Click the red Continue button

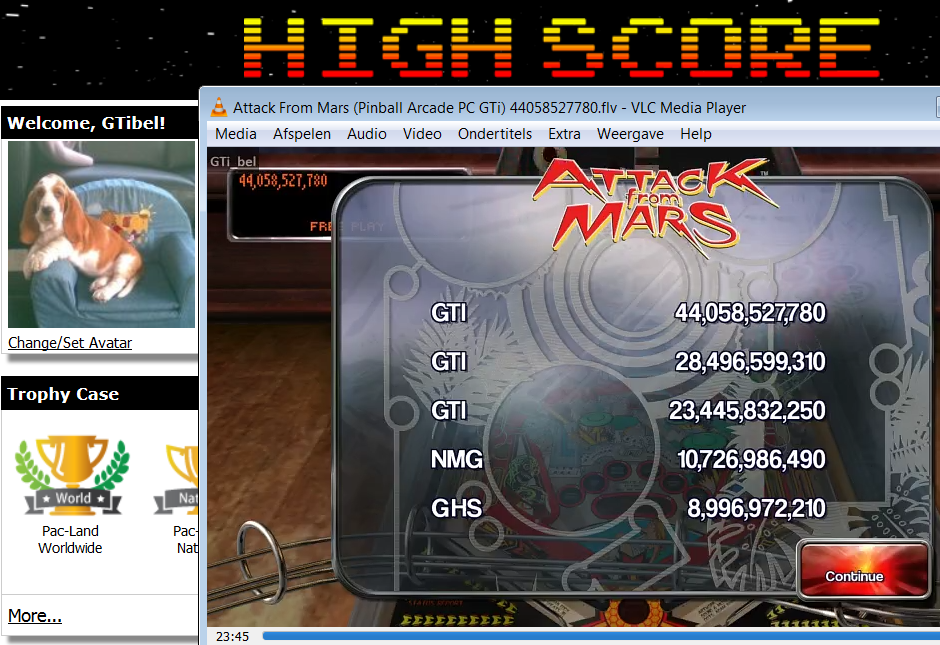click(862, 570)
